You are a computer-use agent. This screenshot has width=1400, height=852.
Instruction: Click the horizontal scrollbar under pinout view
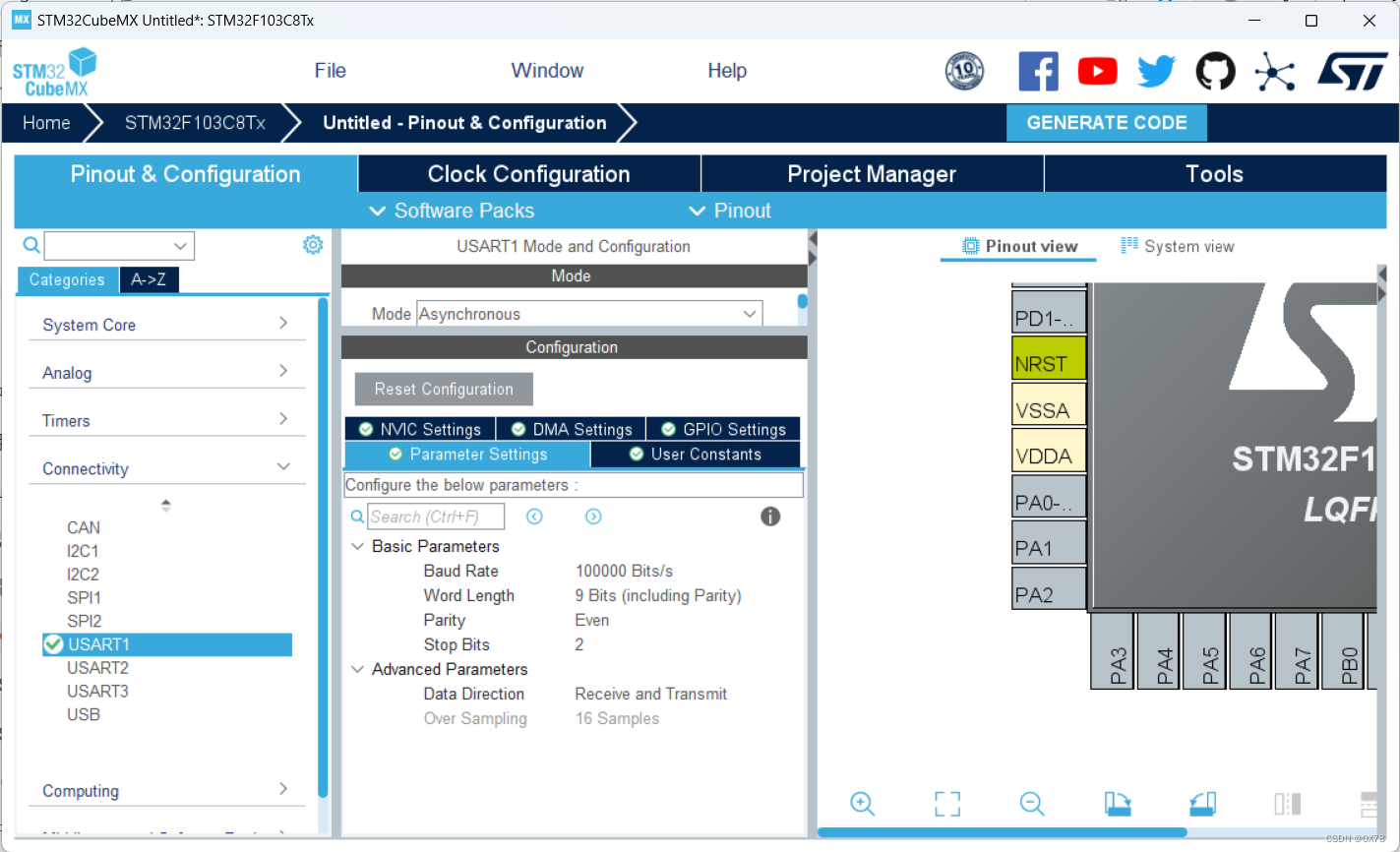click(1002, 832)
